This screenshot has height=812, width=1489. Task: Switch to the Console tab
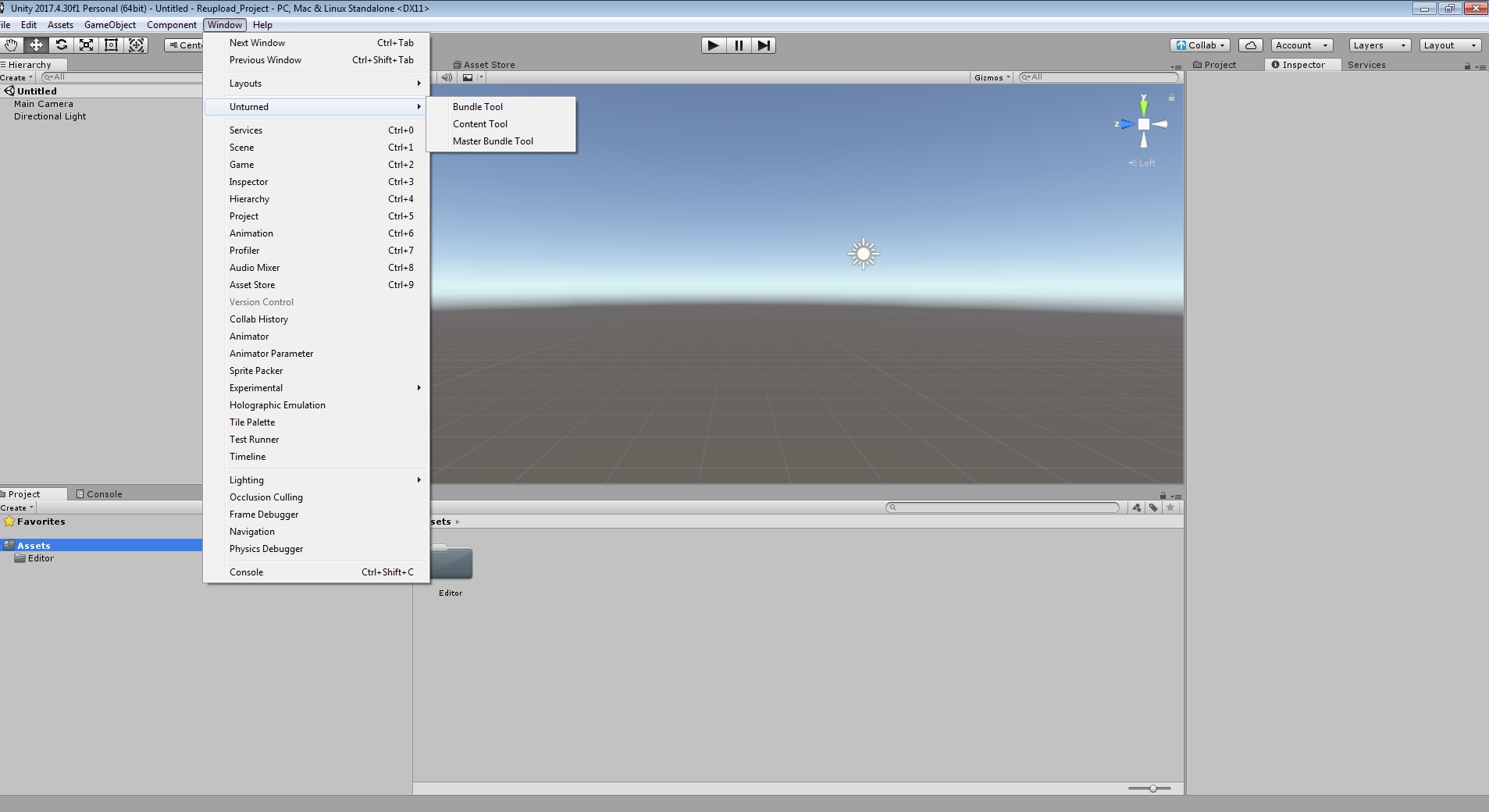(99, 494)
